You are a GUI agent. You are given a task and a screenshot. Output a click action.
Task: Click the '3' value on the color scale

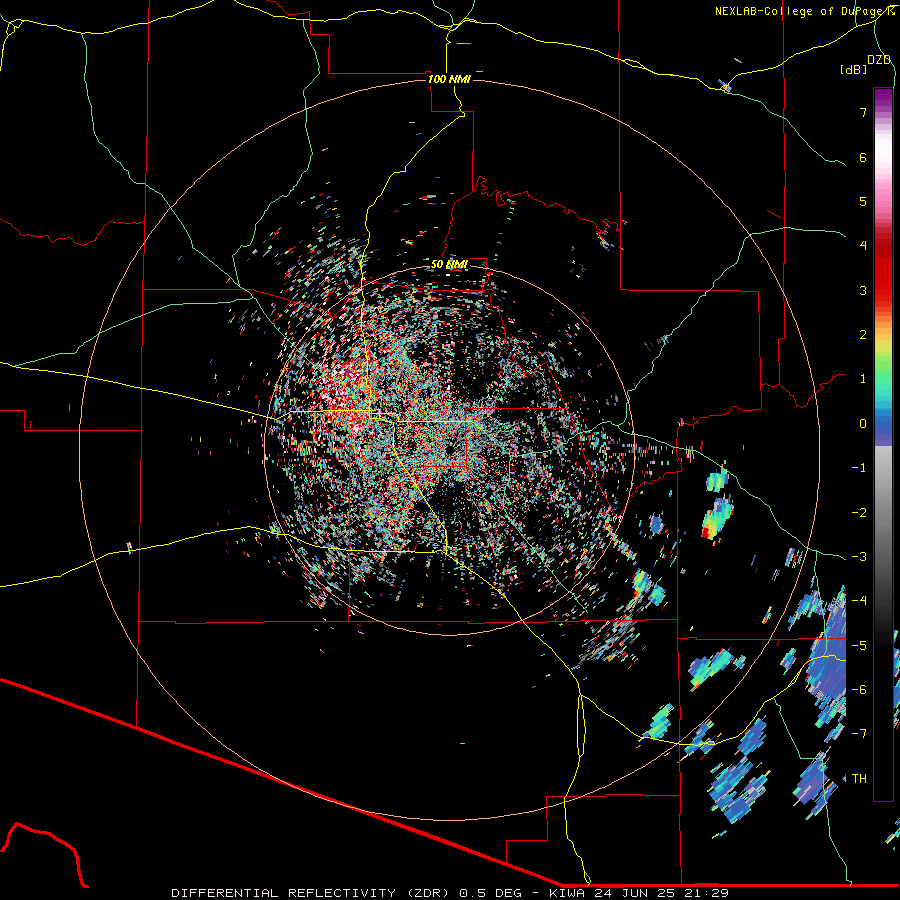tap(863, 290)
